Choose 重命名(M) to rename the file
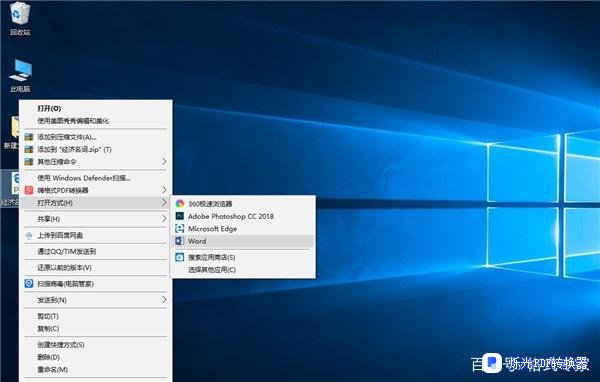600x382 pixels. 52,370
